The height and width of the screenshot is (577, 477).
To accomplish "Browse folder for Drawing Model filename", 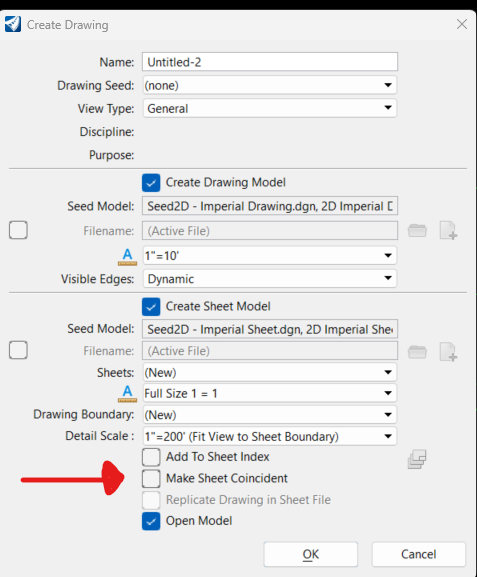I will (417, 231).
